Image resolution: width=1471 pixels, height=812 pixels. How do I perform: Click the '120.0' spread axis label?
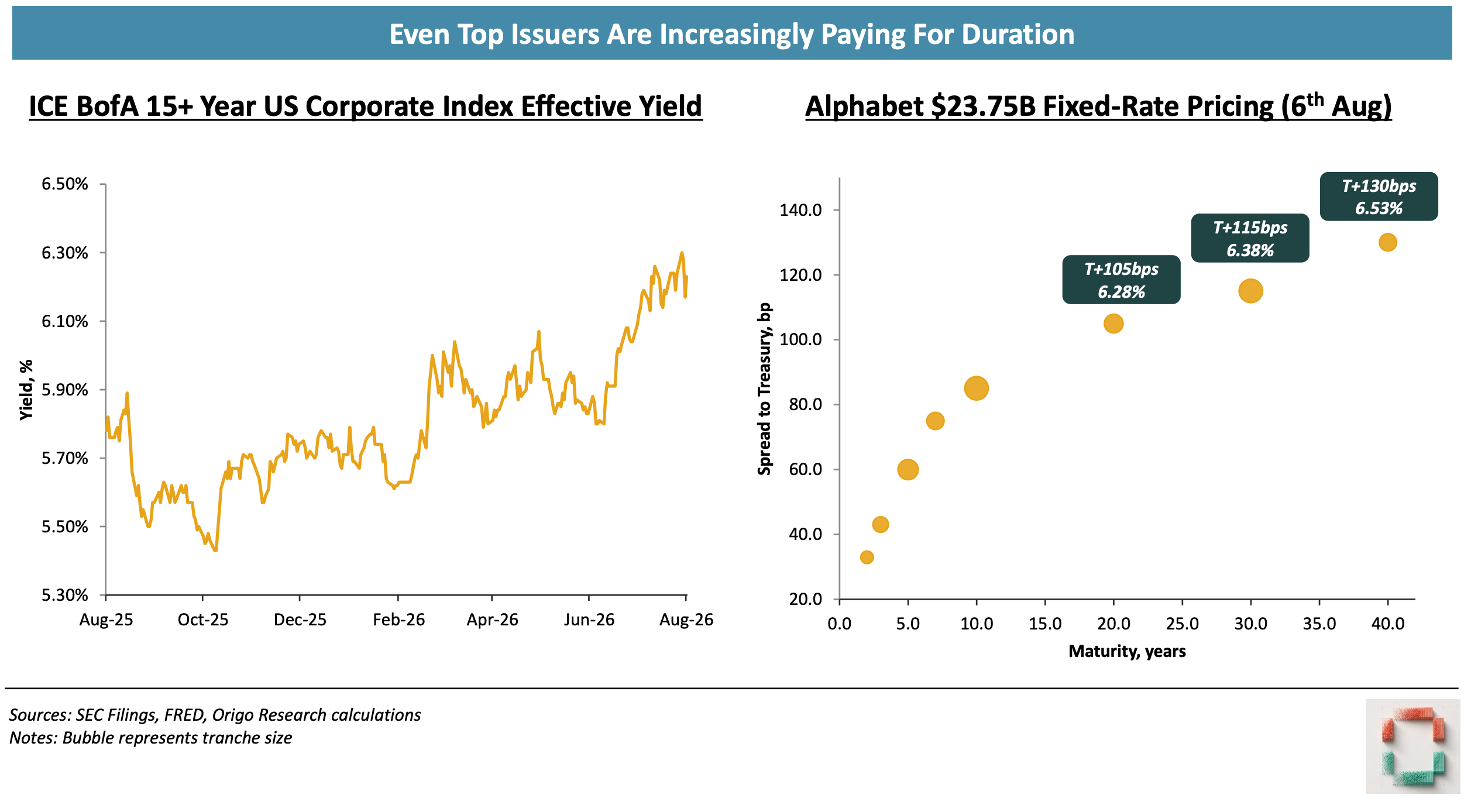(x=800, y=275)
